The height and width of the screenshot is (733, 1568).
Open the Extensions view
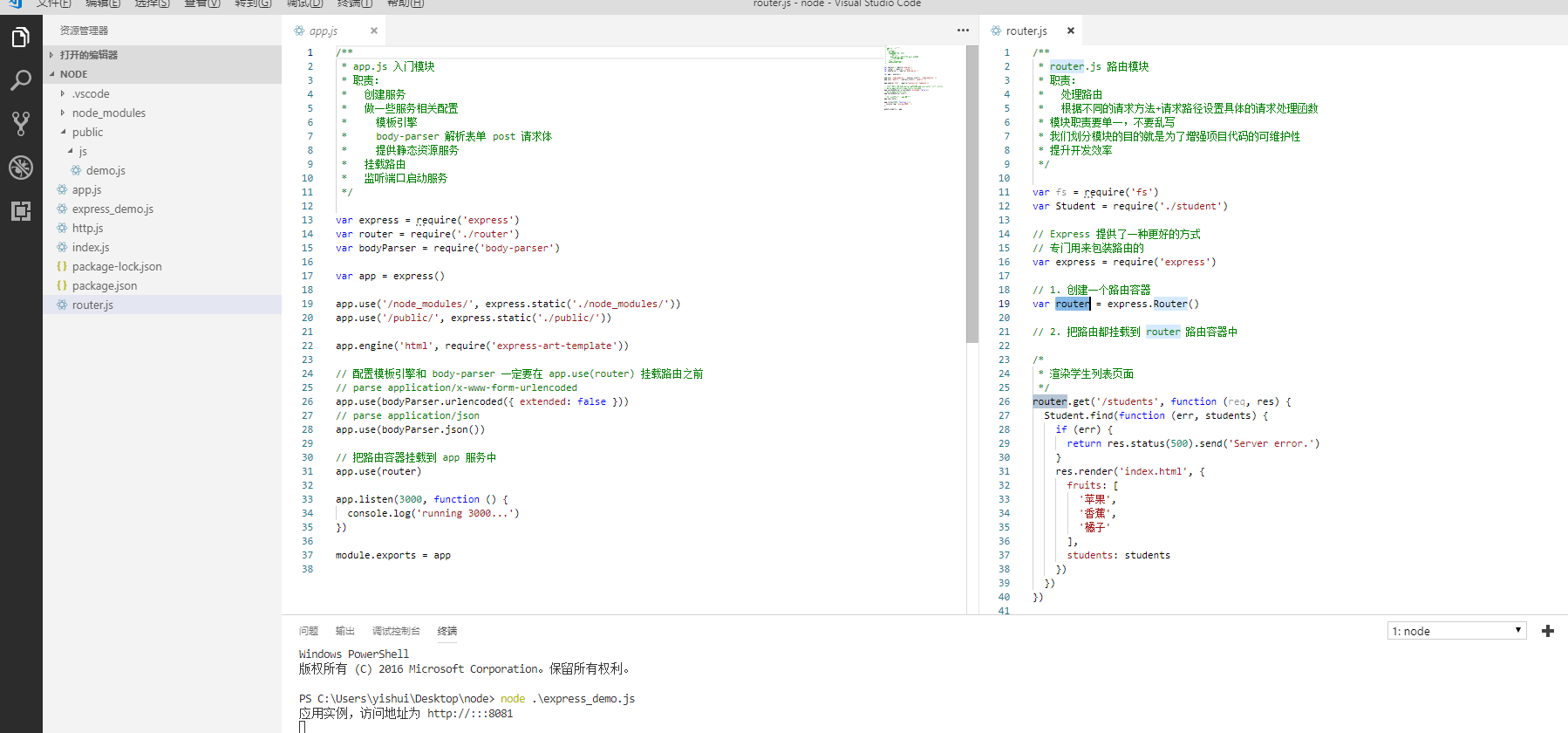[21, 210]
